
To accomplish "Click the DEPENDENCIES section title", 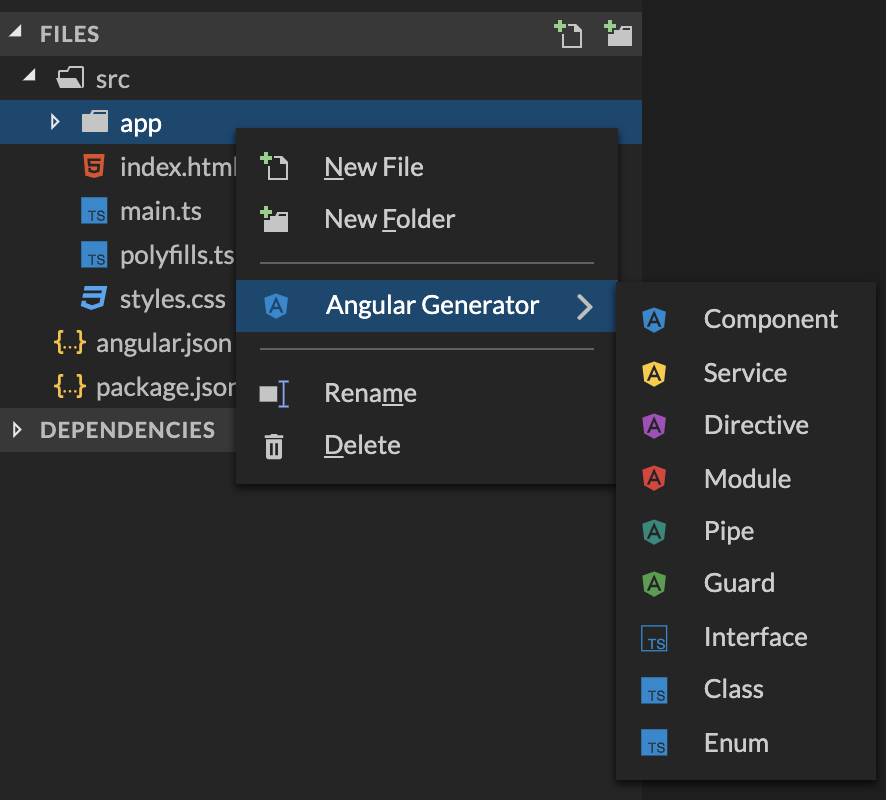I will click(x=127, y=431).
